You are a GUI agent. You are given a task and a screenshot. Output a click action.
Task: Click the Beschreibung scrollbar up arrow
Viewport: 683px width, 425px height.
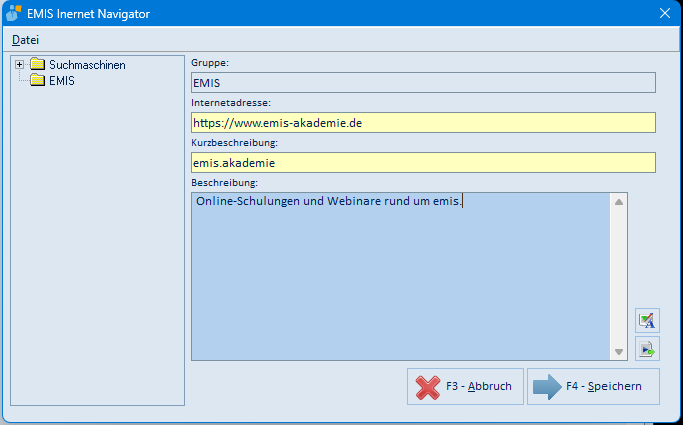click(x=619, y=202)
